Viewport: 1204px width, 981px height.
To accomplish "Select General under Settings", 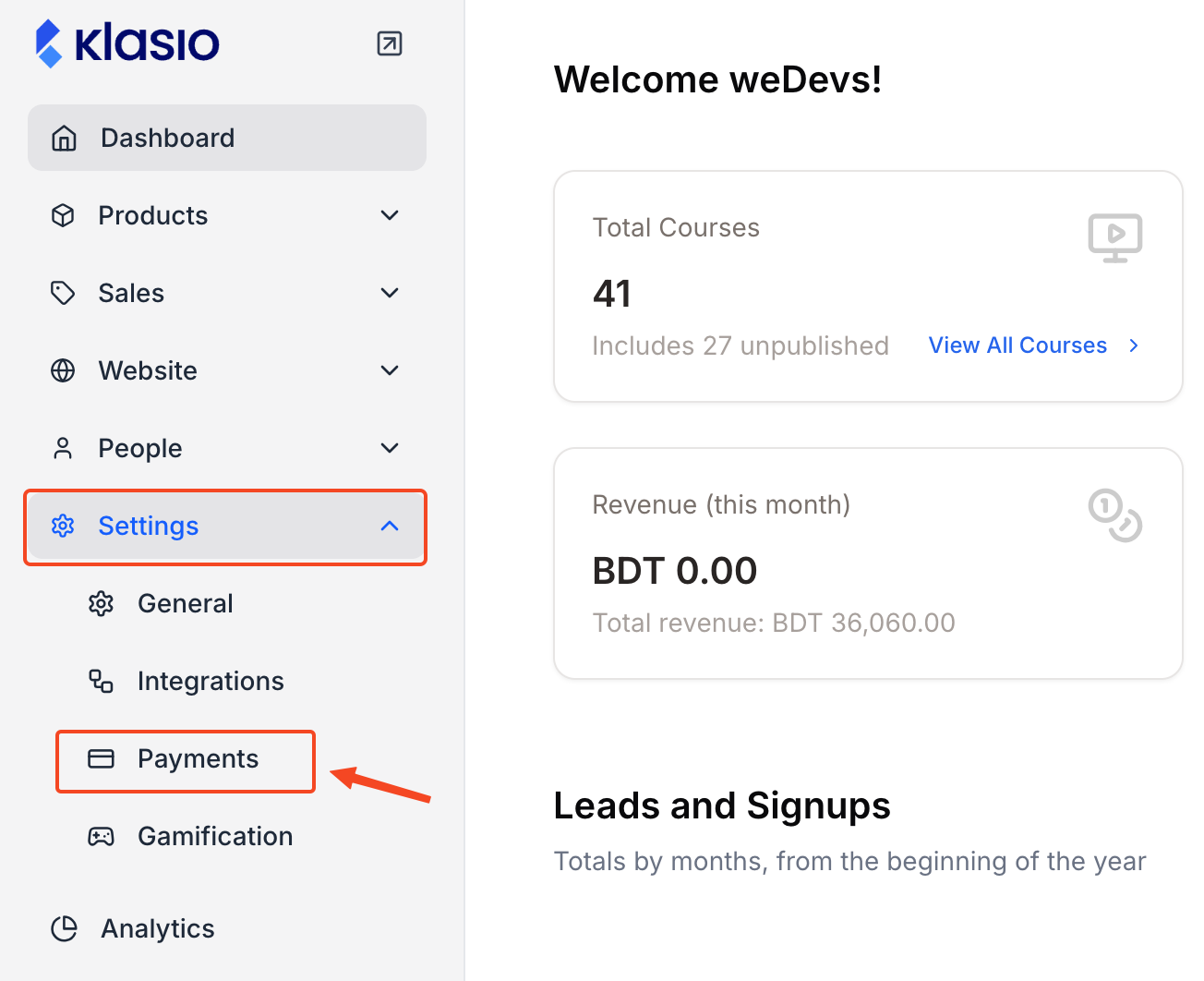I will click(185, 603).
